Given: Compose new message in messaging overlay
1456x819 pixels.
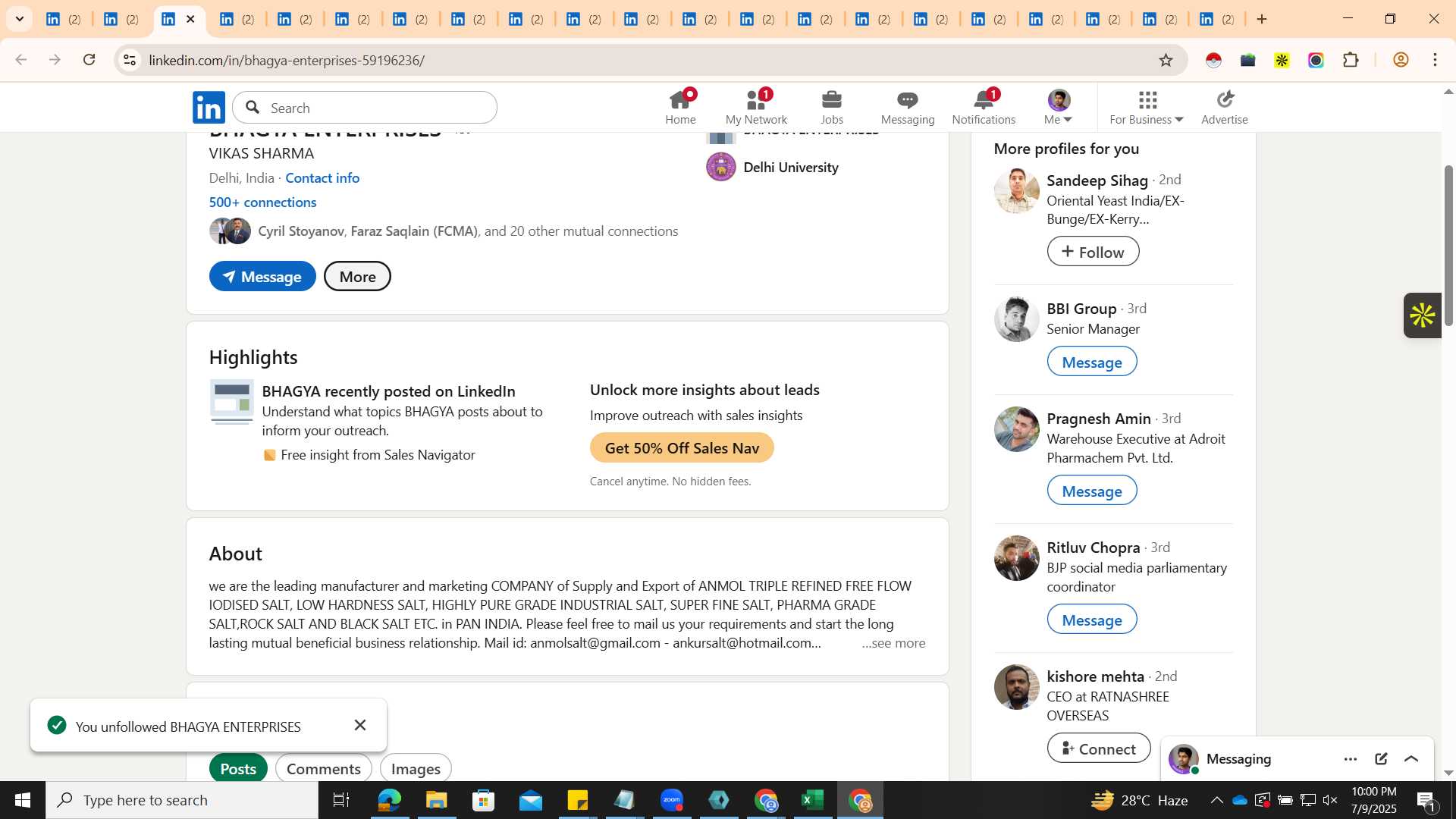Looking at the screenshot, I should coord(1381,759).
